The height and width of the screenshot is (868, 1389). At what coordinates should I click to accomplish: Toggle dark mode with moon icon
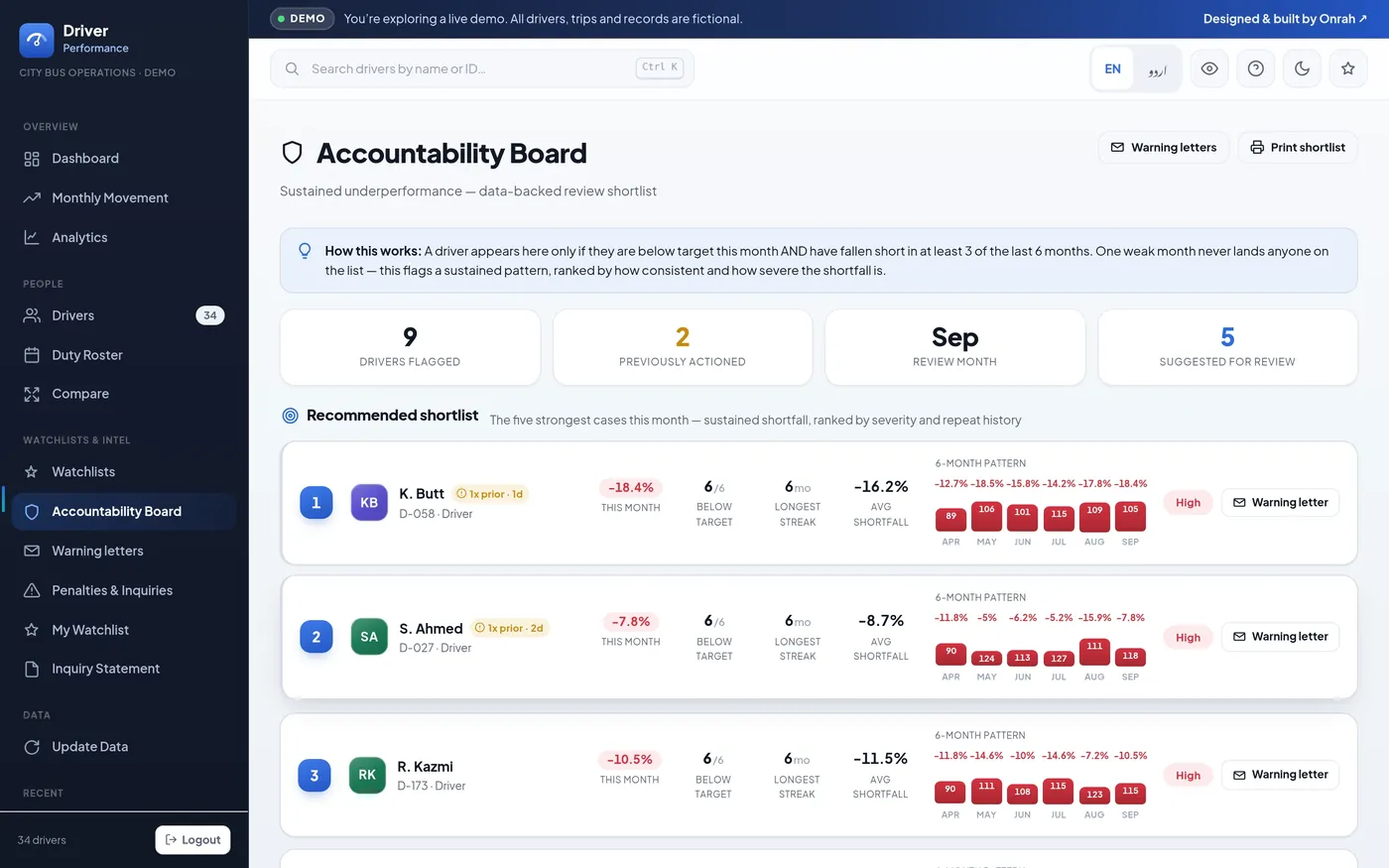click(x=1302, y=68)
